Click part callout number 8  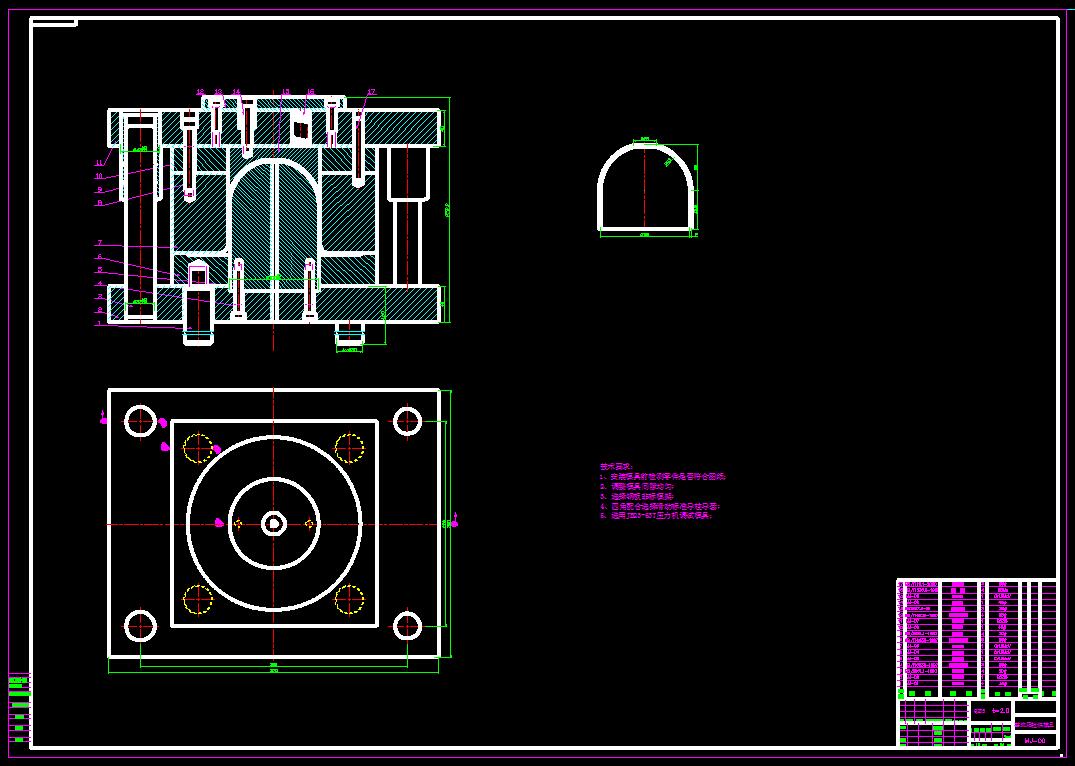(99, 202)
